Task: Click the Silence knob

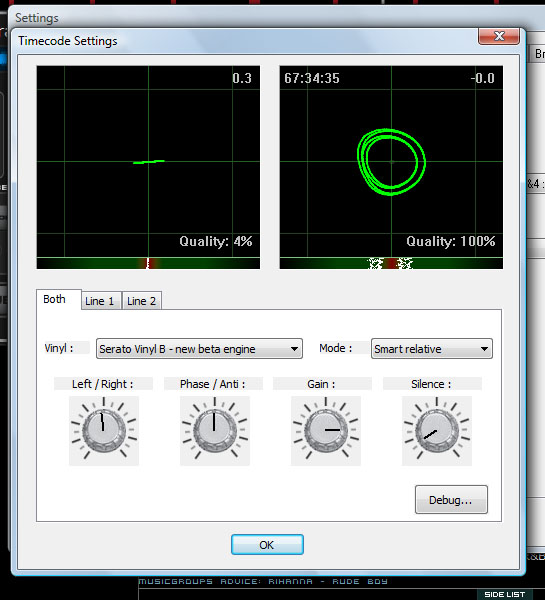Action: click(437, 431)
